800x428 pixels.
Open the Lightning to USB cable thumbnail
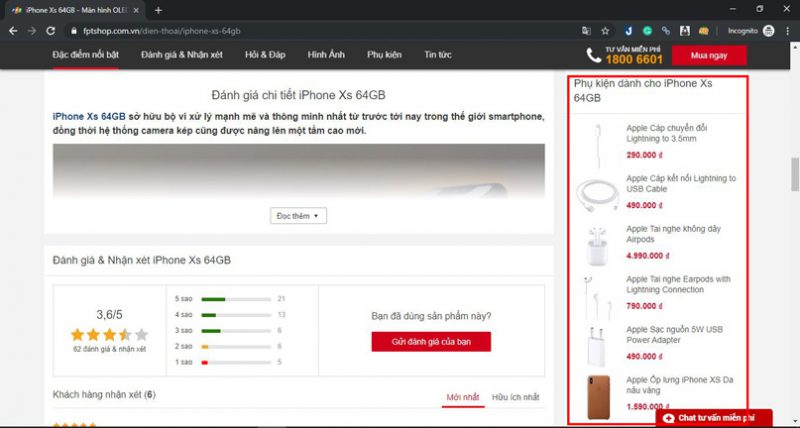(598, 195)
